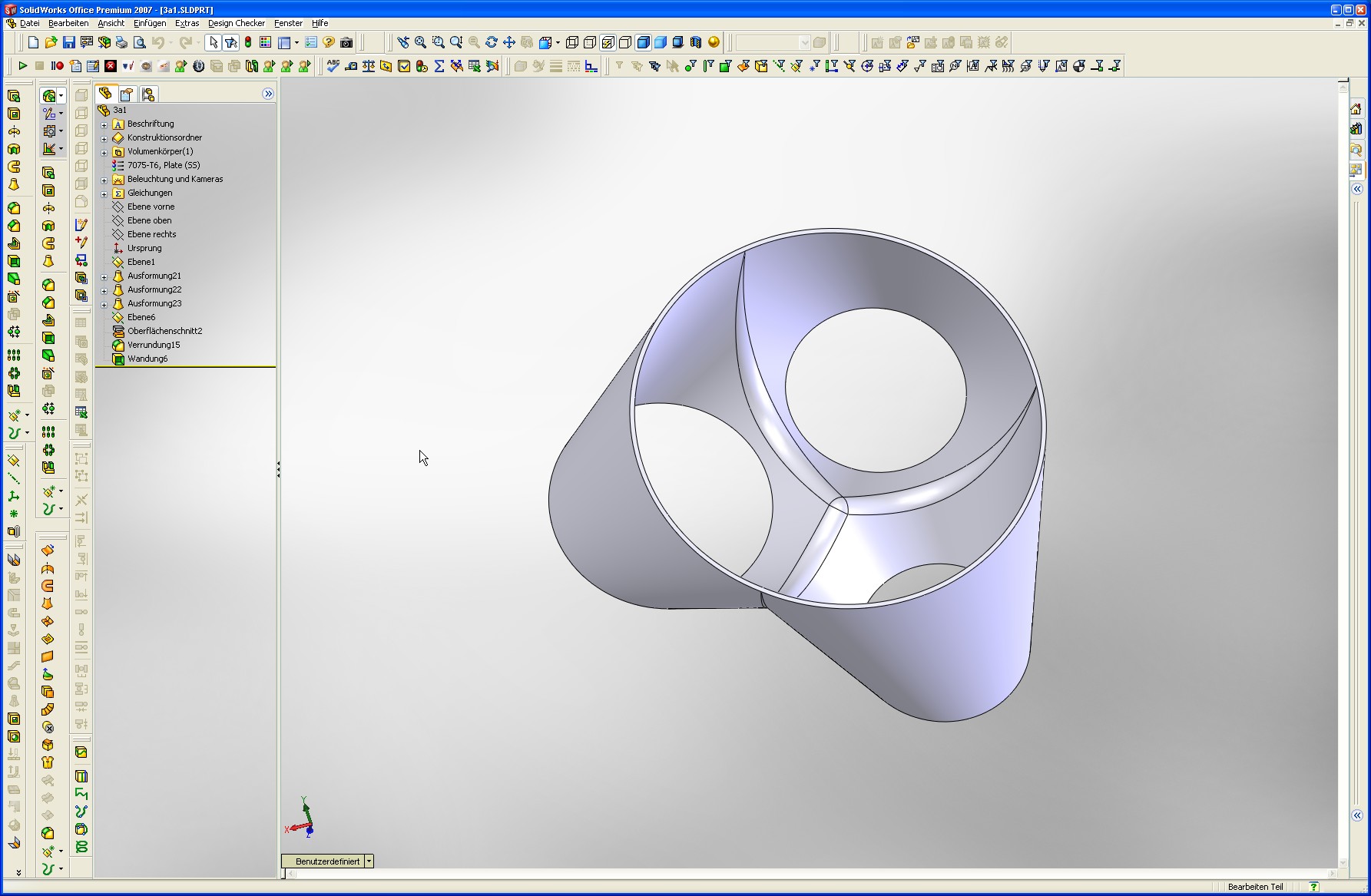Screen dimensions: 1371x896
Task: Open the Design Checker menu
Action: pyautogui.click(x=236, y=23)
